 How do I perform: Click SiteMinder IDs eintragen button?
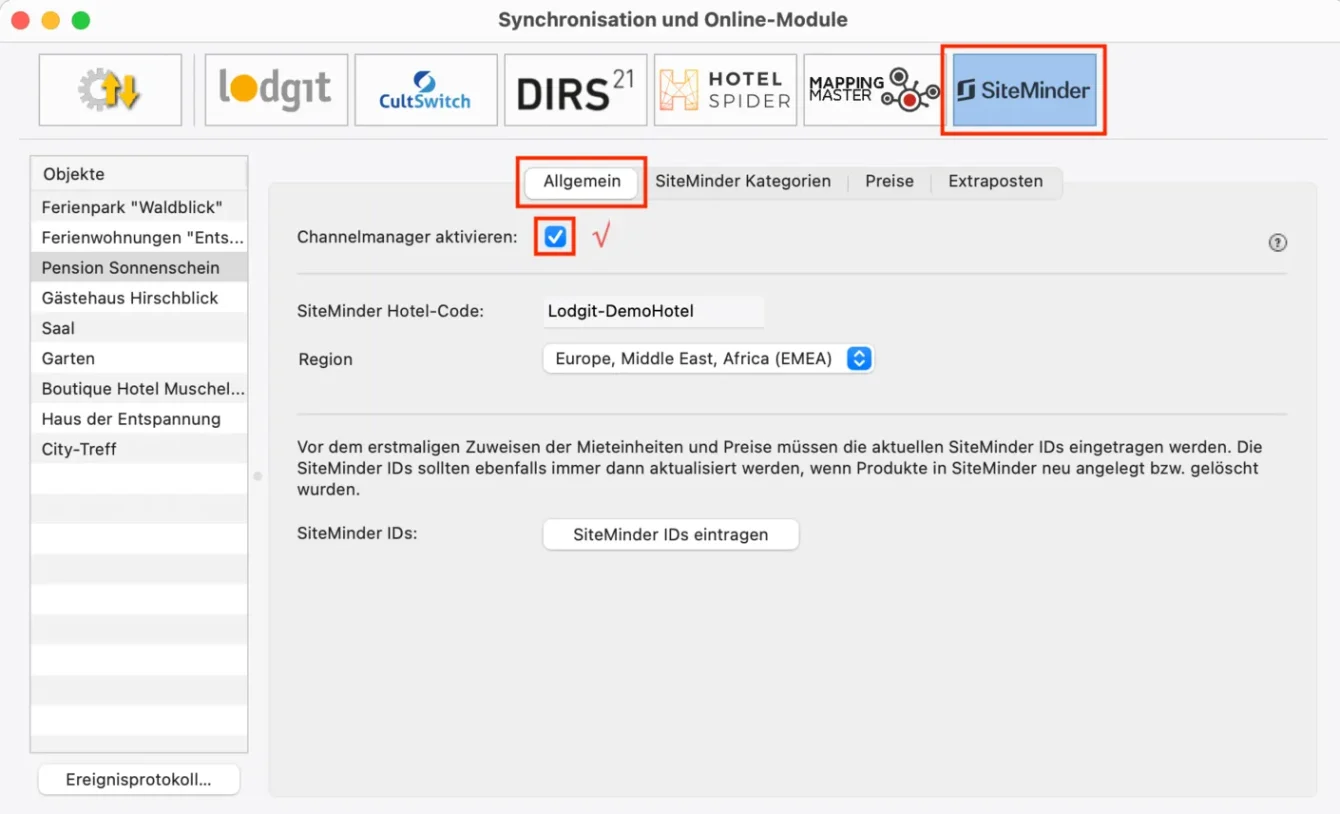tap(671, 534)
